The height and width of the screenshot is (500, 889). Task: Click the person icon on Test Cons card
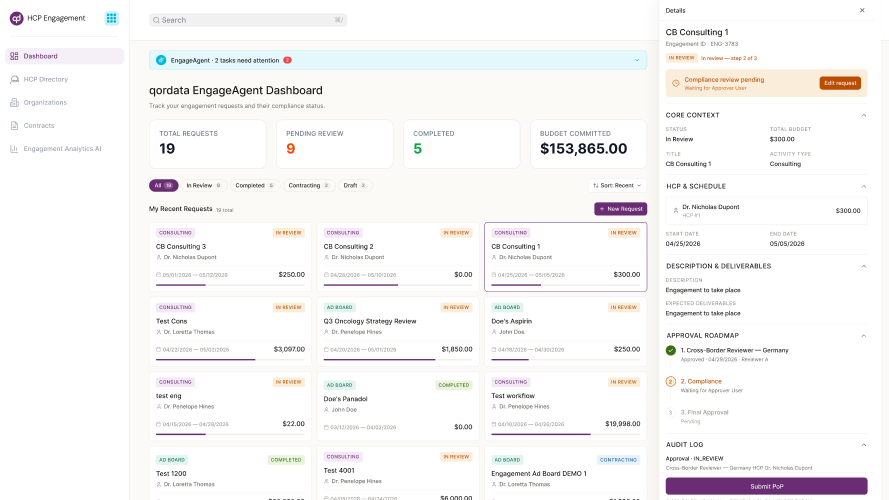point(159,332)
